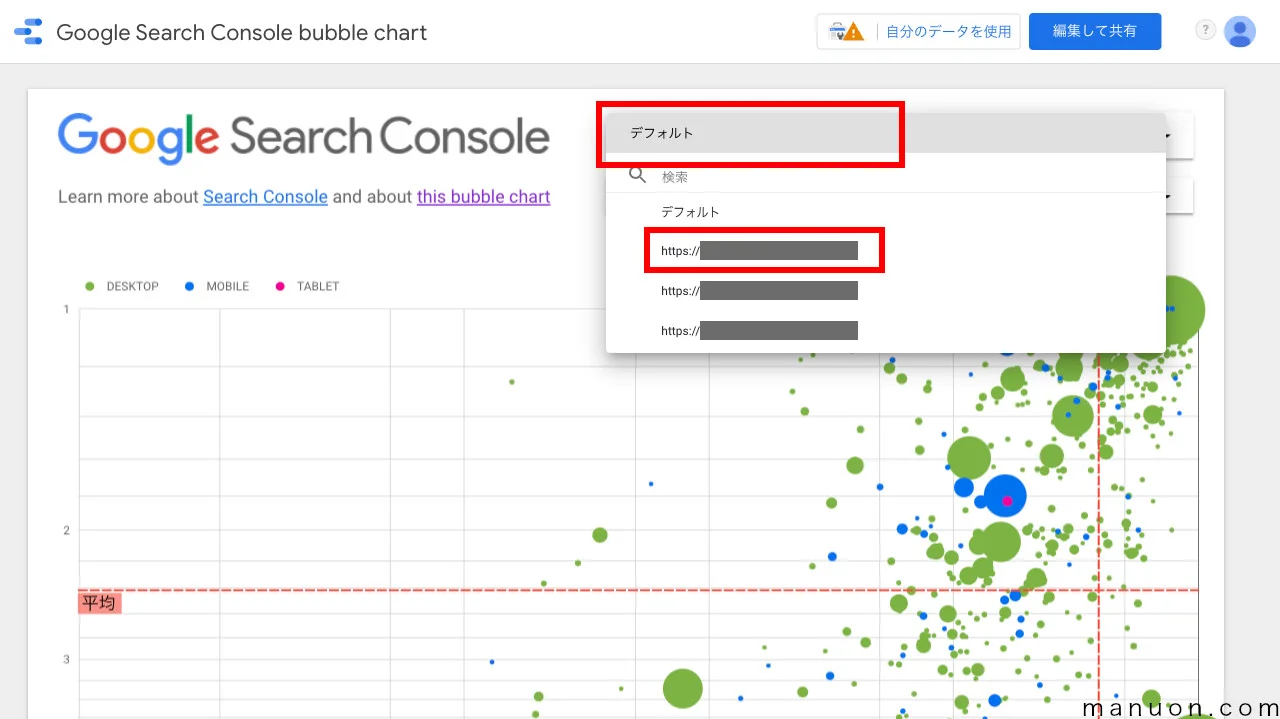This screenshot has height=719, width=1280.
Task: Click the pink TABLET legend dot
Action: [280, 287]
